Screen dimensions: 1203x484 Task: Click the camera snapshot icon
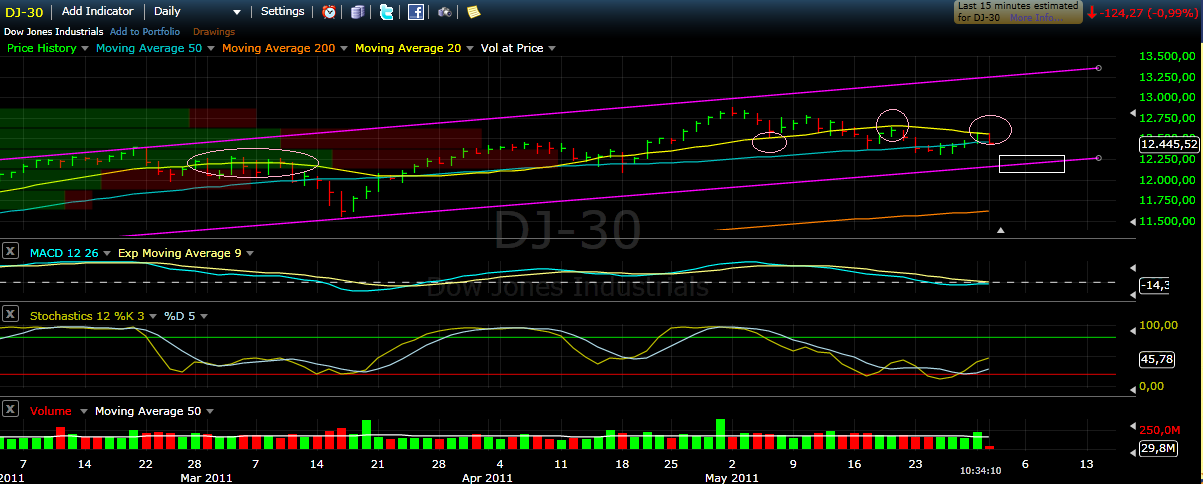[444, 12]
